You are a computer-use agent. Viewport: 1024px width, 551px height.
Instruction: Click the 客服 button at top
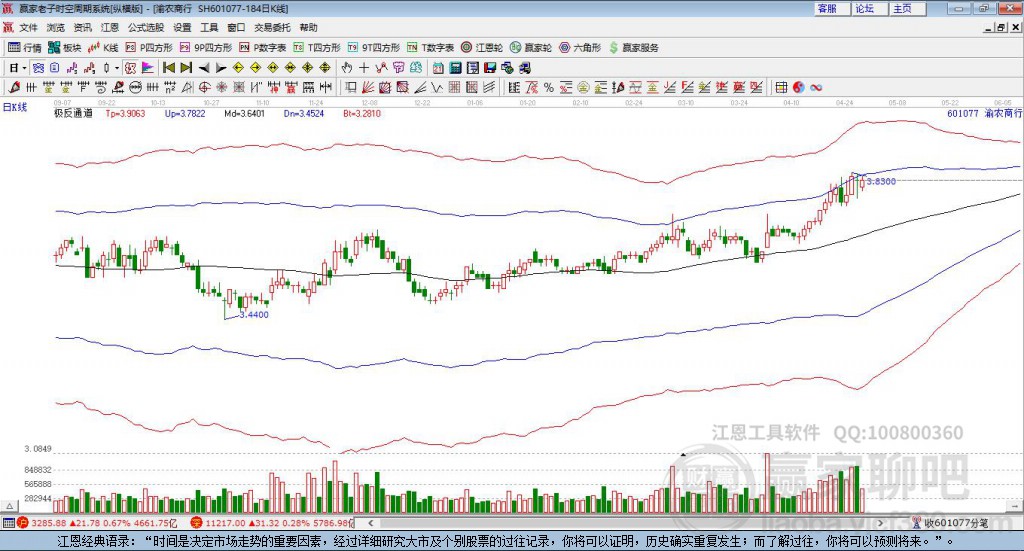coord(828,8)
